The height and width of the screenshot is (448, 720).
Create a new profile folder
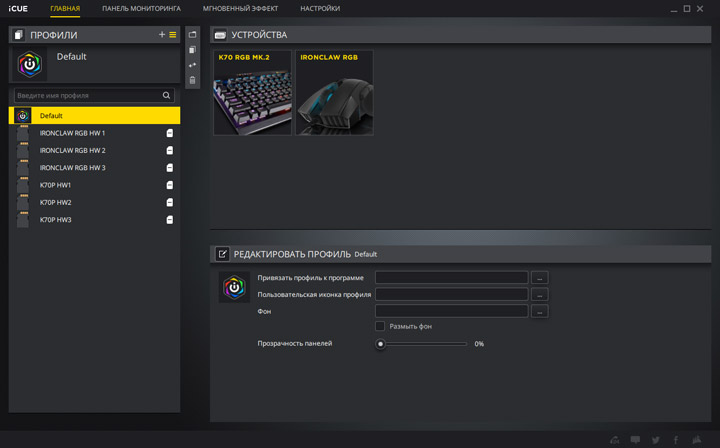coord(192,34)
